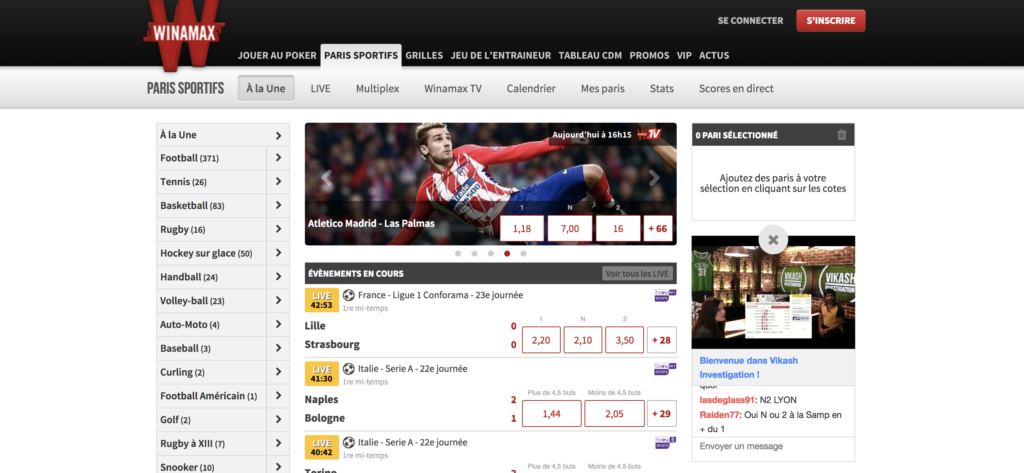Click Se connecter link
The height and width of the screenshot is (473, 1024).
(x=750, y=21)
